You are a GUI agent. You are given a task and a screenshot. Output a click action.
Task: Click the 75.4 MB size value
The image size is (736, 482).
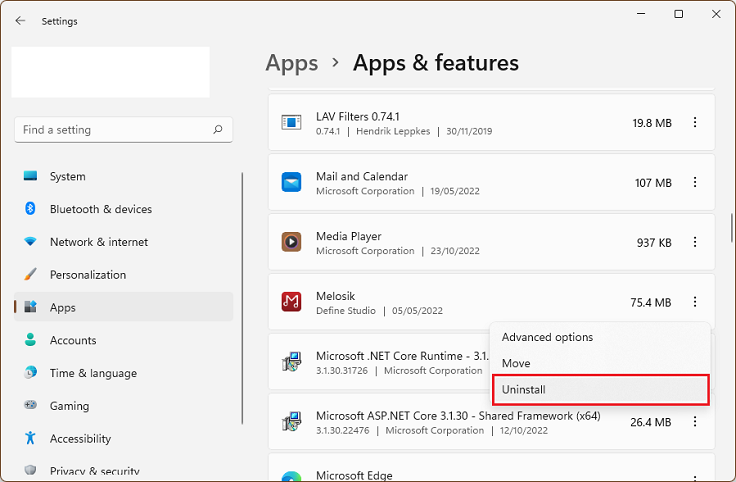pyautogui.click(x=651, y=303)
